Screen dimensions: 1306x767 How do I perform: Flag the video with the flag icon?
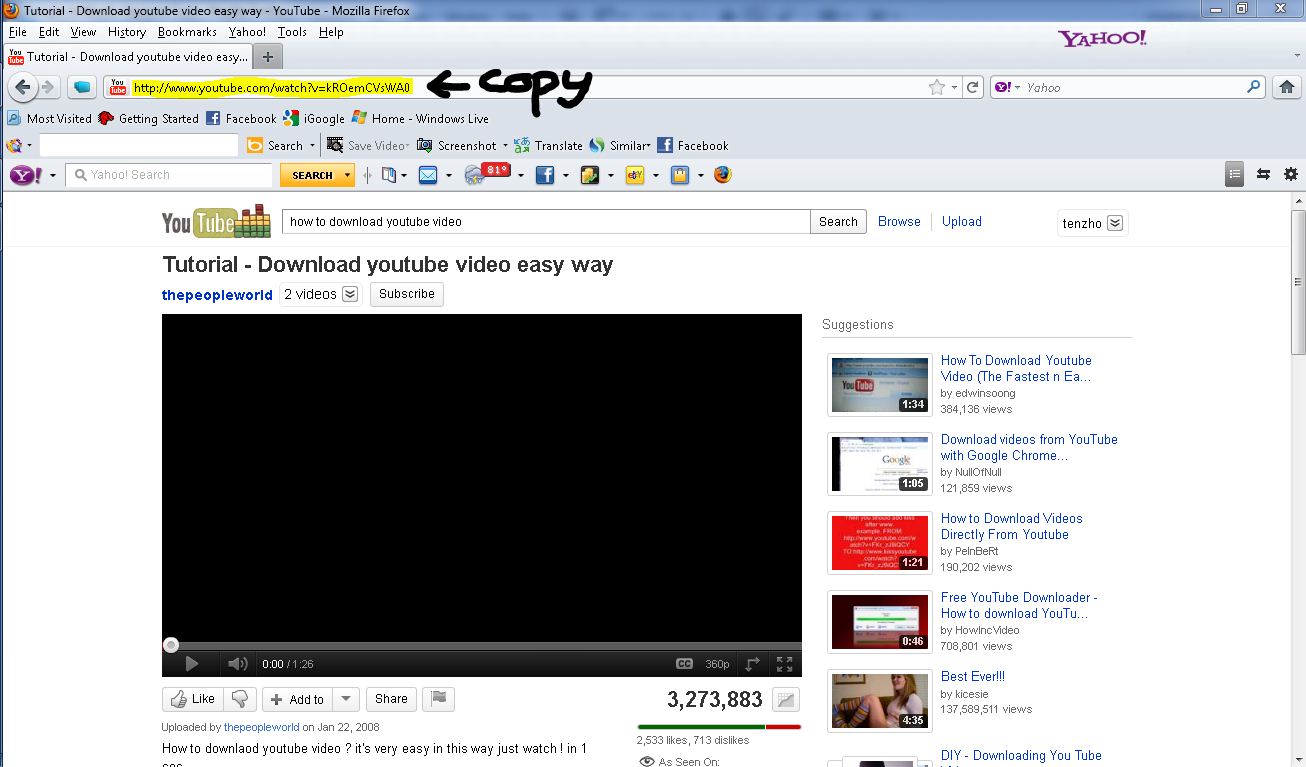click(439, 699)
